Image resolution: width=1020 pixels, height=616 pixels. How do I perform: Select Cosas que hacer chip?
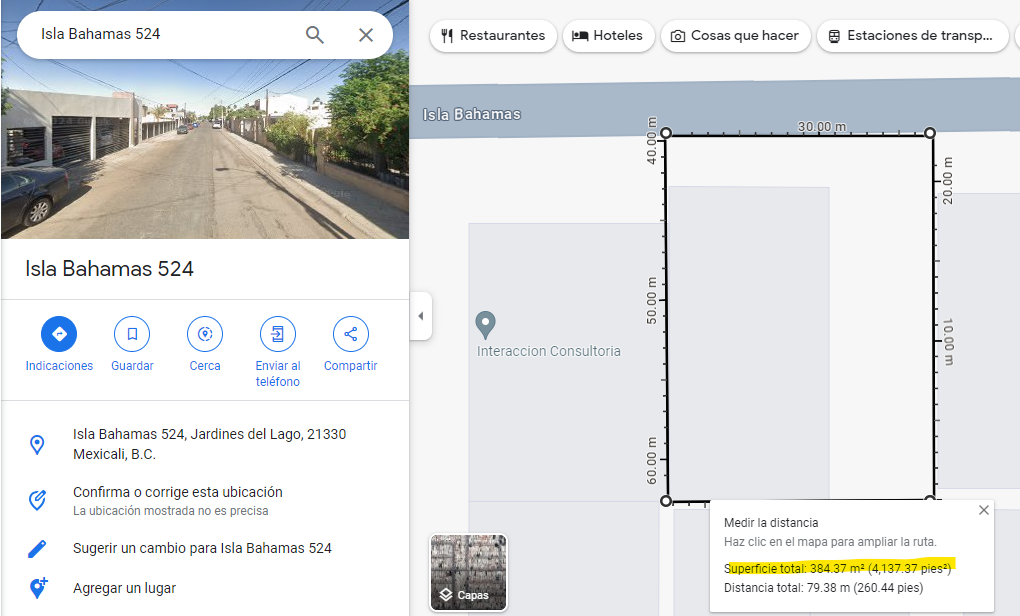pos(735,36)
